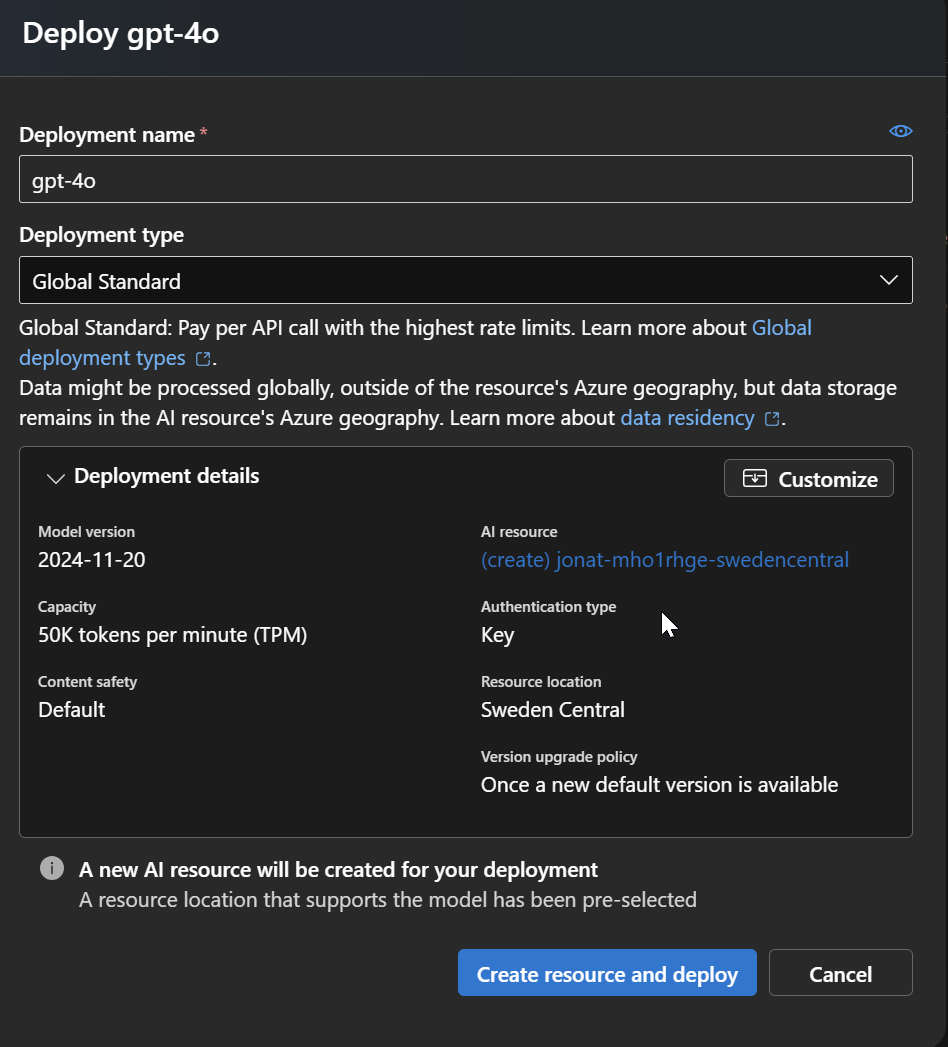Screen dimensions: 948x1047
Task: Click the 'Resource location' label
Action: [x=541, y=682]
